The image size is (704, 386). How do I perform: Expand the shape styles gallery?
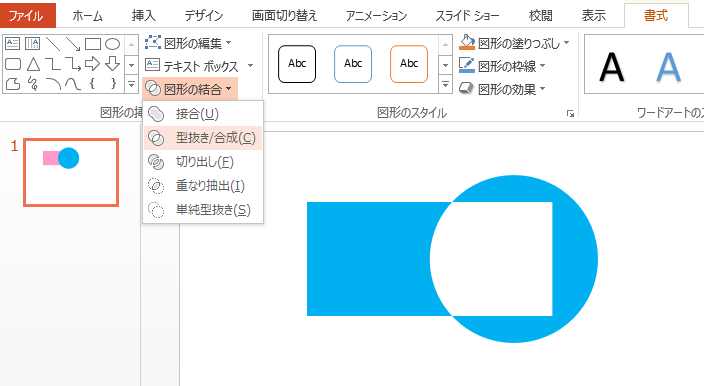click(445, 84)
